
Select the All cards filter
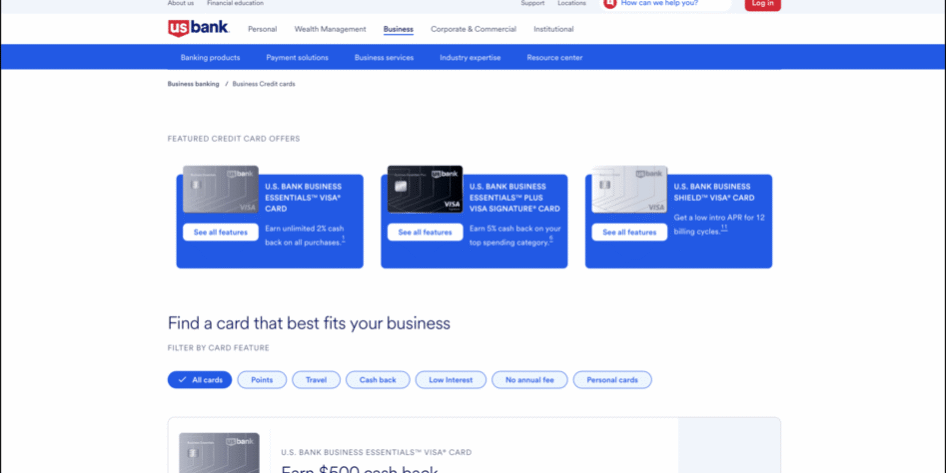tap(200, 380)
